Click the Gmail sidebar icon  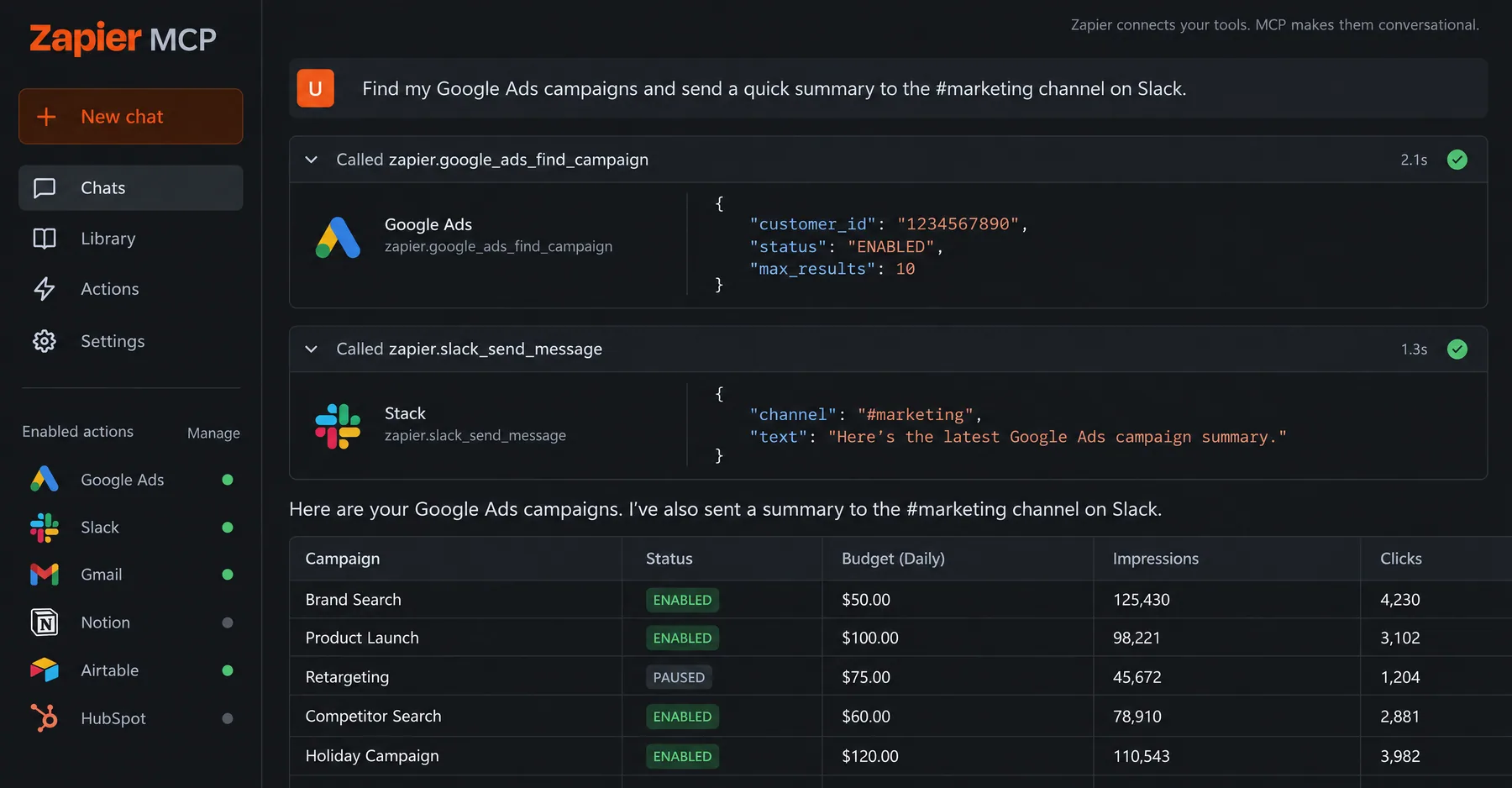click(x=45, y=575)
